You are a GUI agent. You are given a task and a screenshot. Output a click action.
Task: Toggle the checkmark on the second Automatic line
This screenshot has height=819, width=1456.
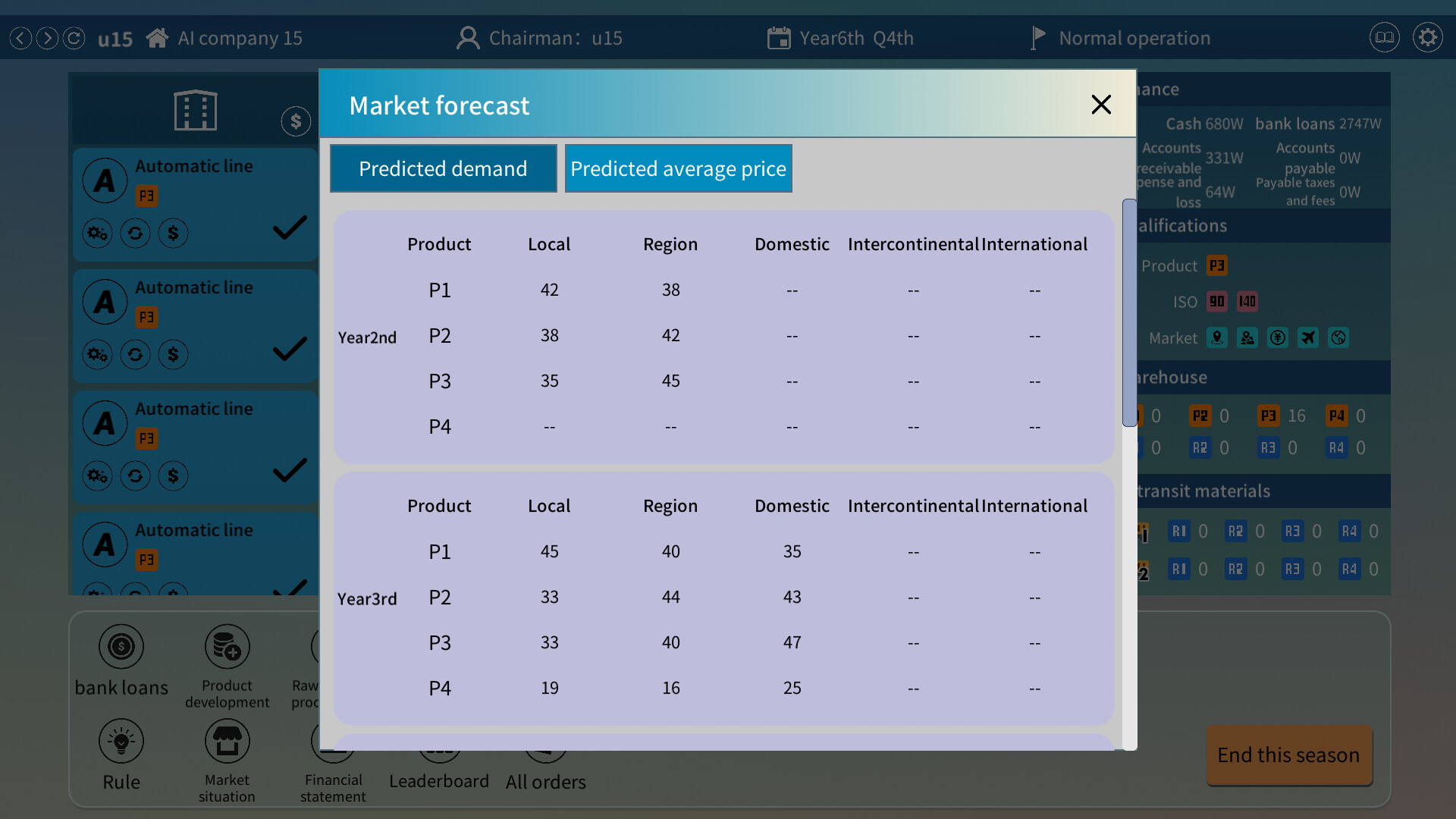click(x=290, y=349)
